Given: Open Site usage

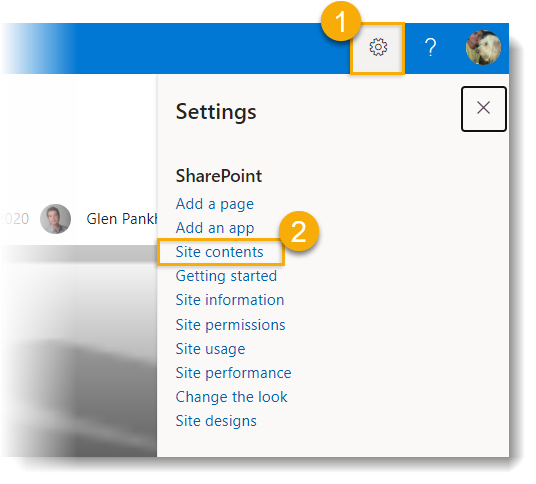Looking at the screenshot, I should 210,349.
